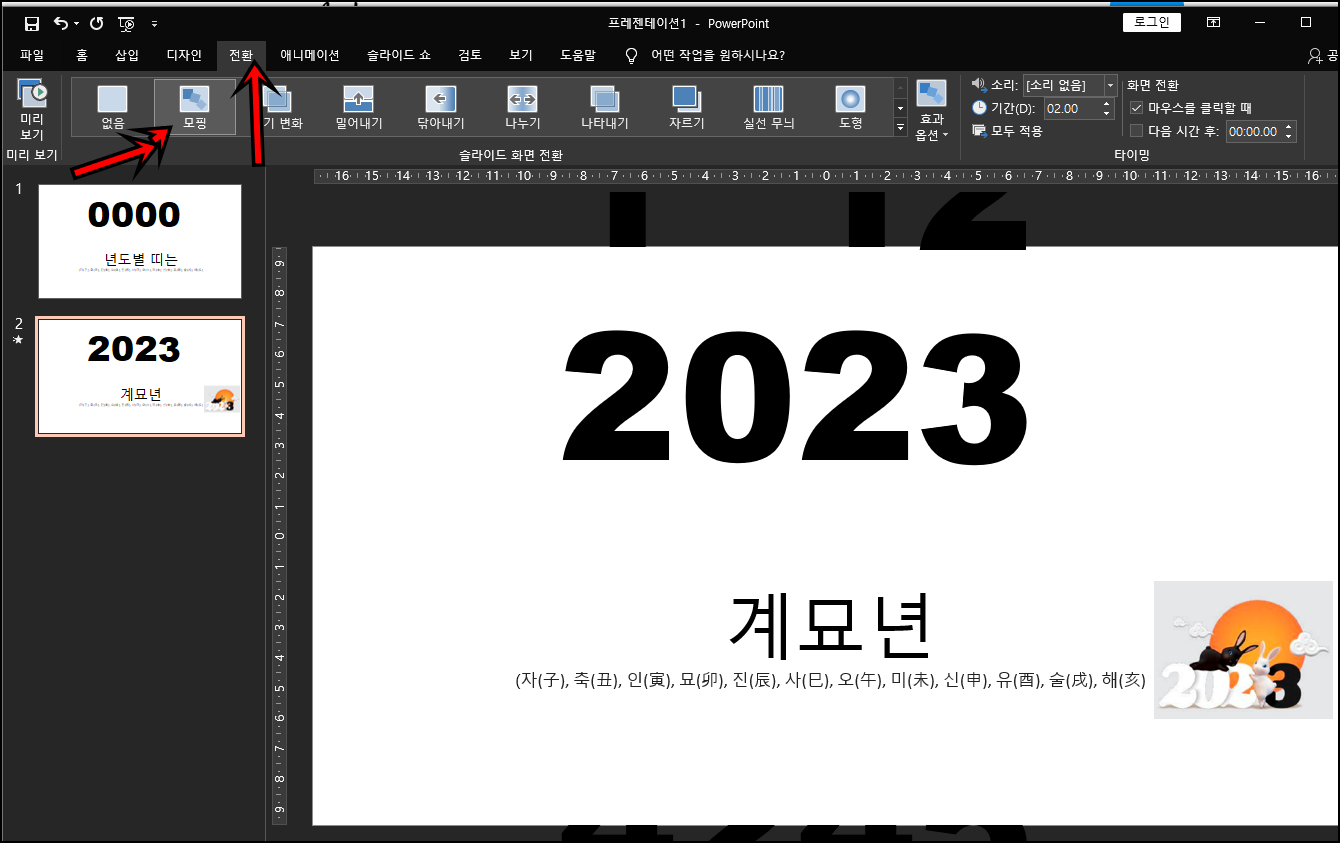The height and width of the screenshot is (843, 1340).
Task: Open the 도움말 ribbon tab
Action: [579, 55]
